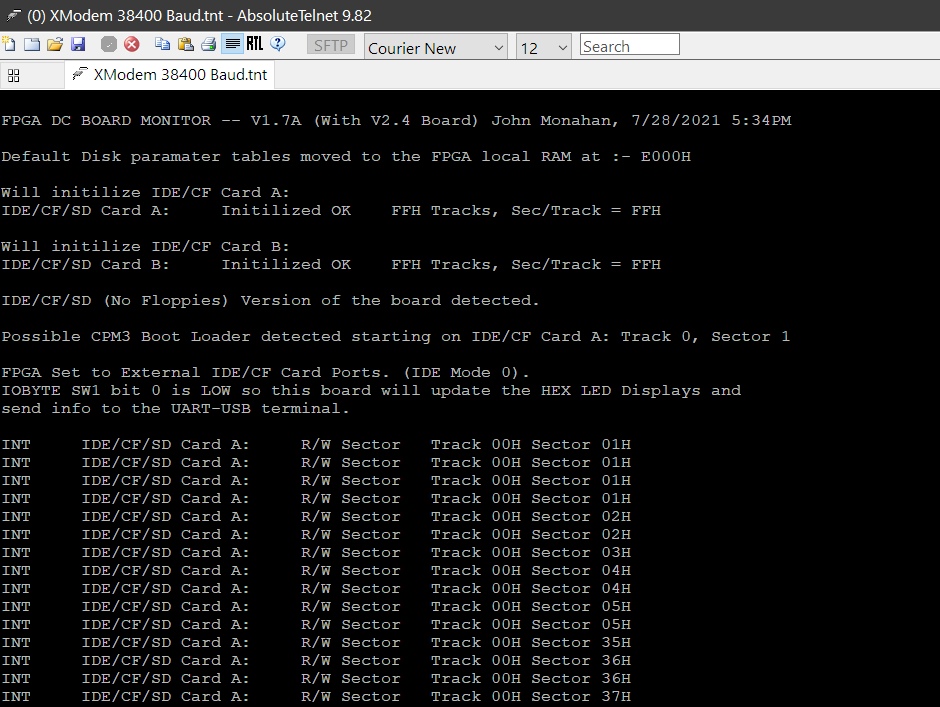Click 'send info to the UART-USB terminal' line

[x=175, y=408]
